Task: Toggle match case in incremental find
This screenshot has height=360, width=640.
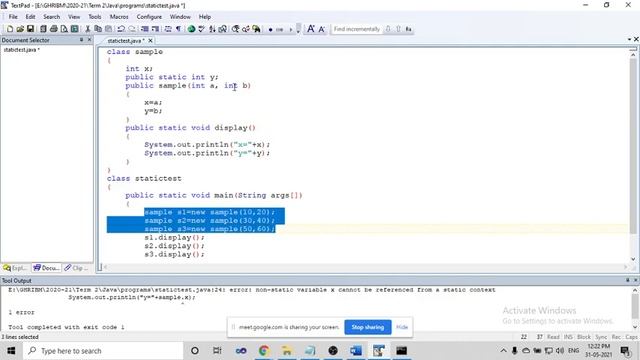Action: [409, 29]
